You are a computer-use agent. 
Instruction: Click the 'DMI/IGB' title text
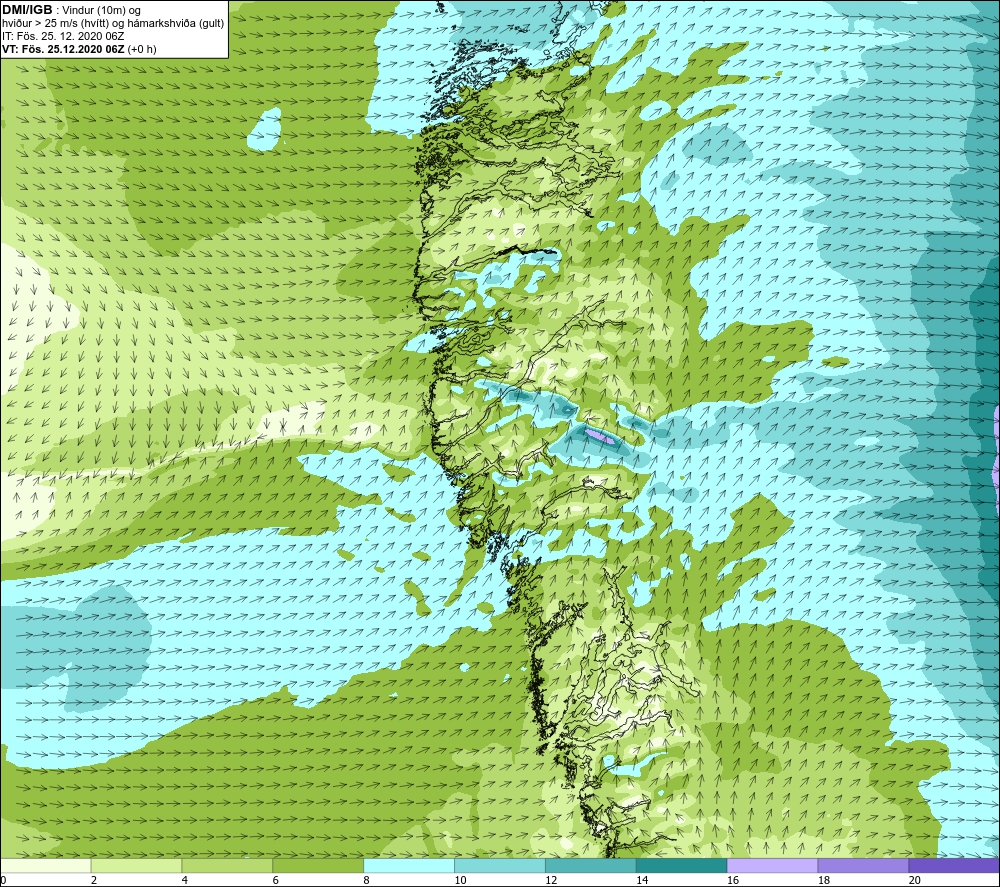tap(27, 10)
